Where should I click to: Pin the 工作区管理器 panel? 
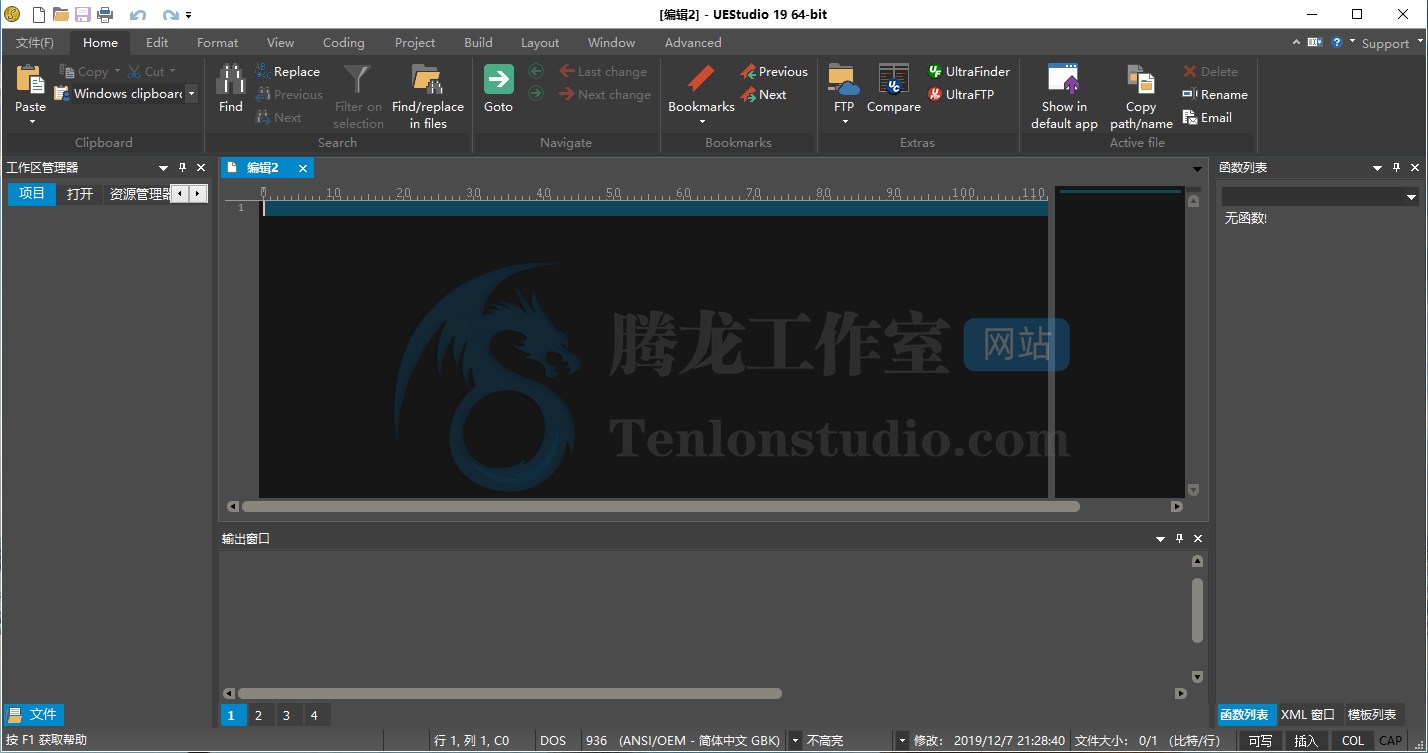pyautogui.click(x=182, y=168)
